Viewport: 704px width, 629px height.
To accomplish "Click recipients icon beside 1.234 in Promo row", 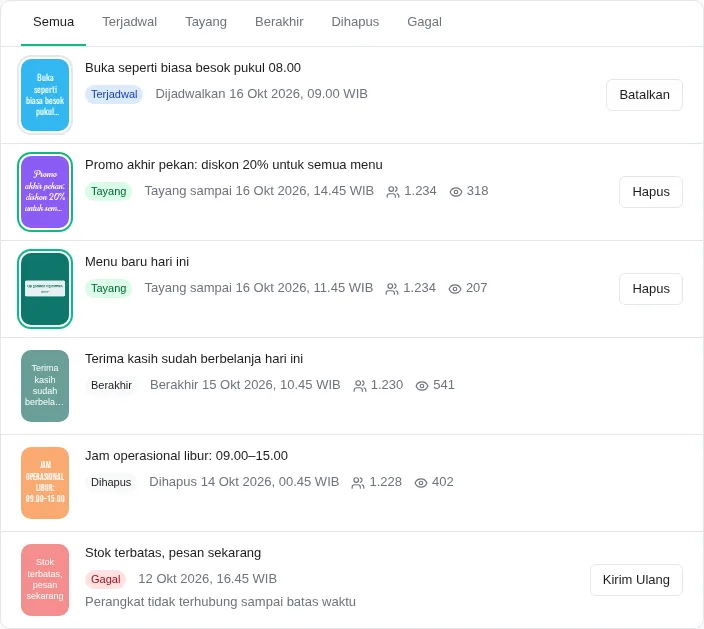I will coord(393,192).
